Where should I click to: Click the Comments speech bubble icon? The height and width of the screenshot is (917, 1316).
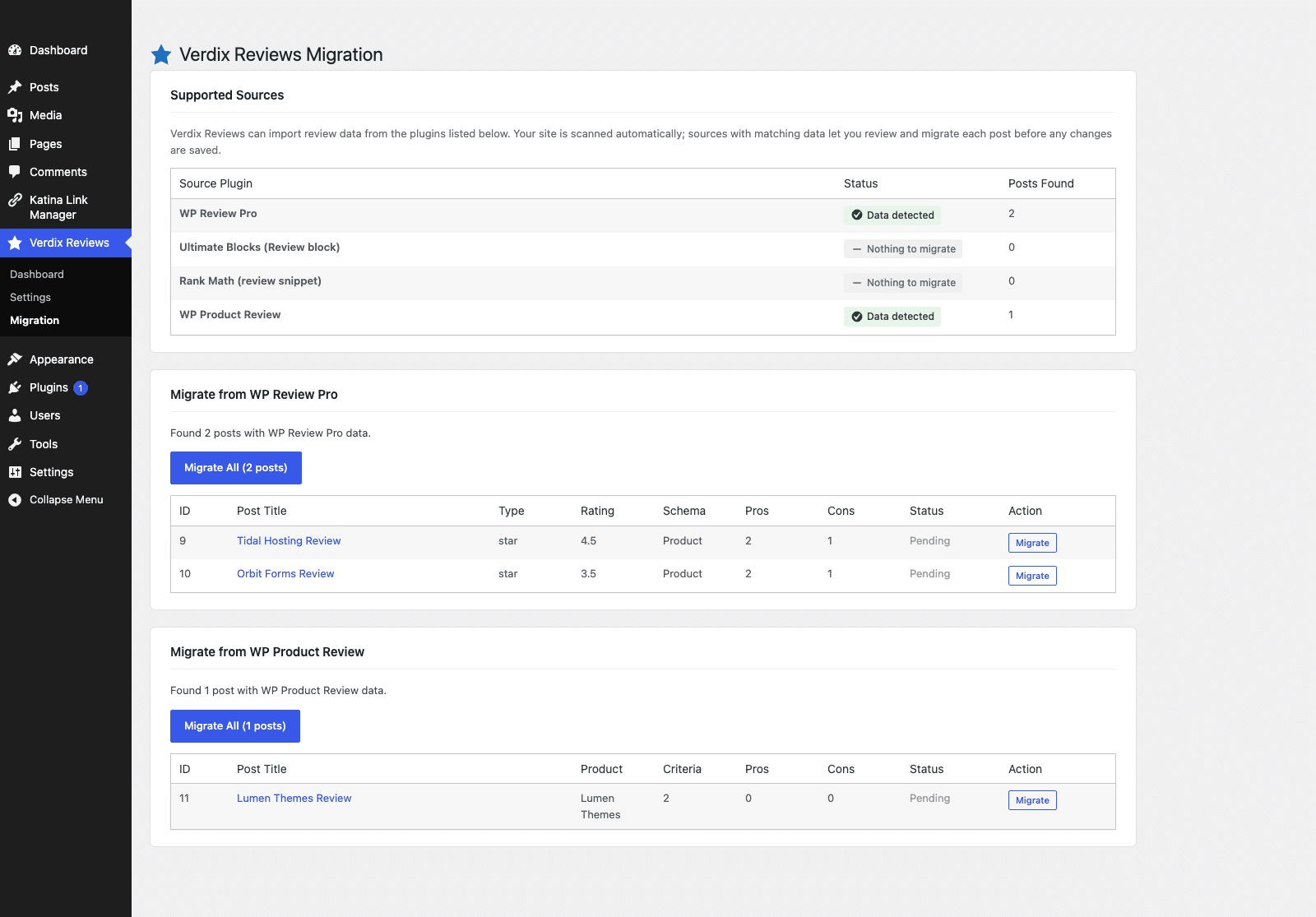pyautogui.click(x=15, y=172)
